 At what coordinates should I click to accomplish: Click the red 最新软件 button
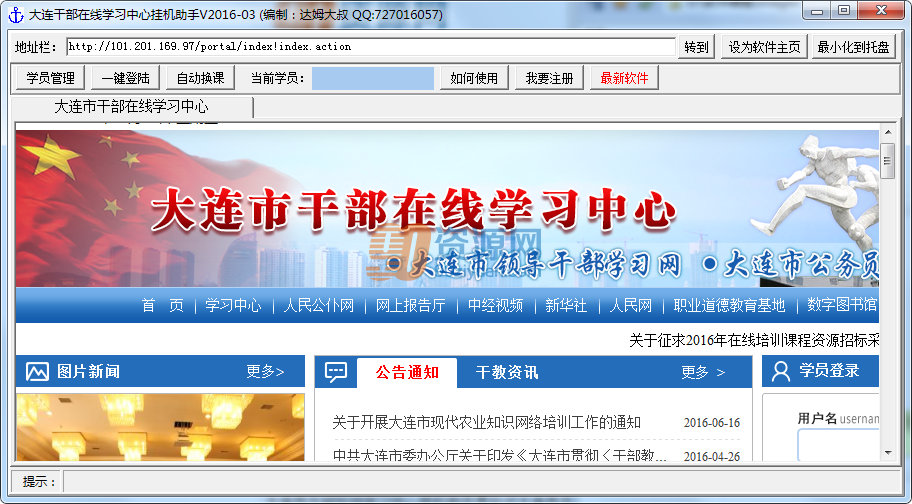coord(624,78)
